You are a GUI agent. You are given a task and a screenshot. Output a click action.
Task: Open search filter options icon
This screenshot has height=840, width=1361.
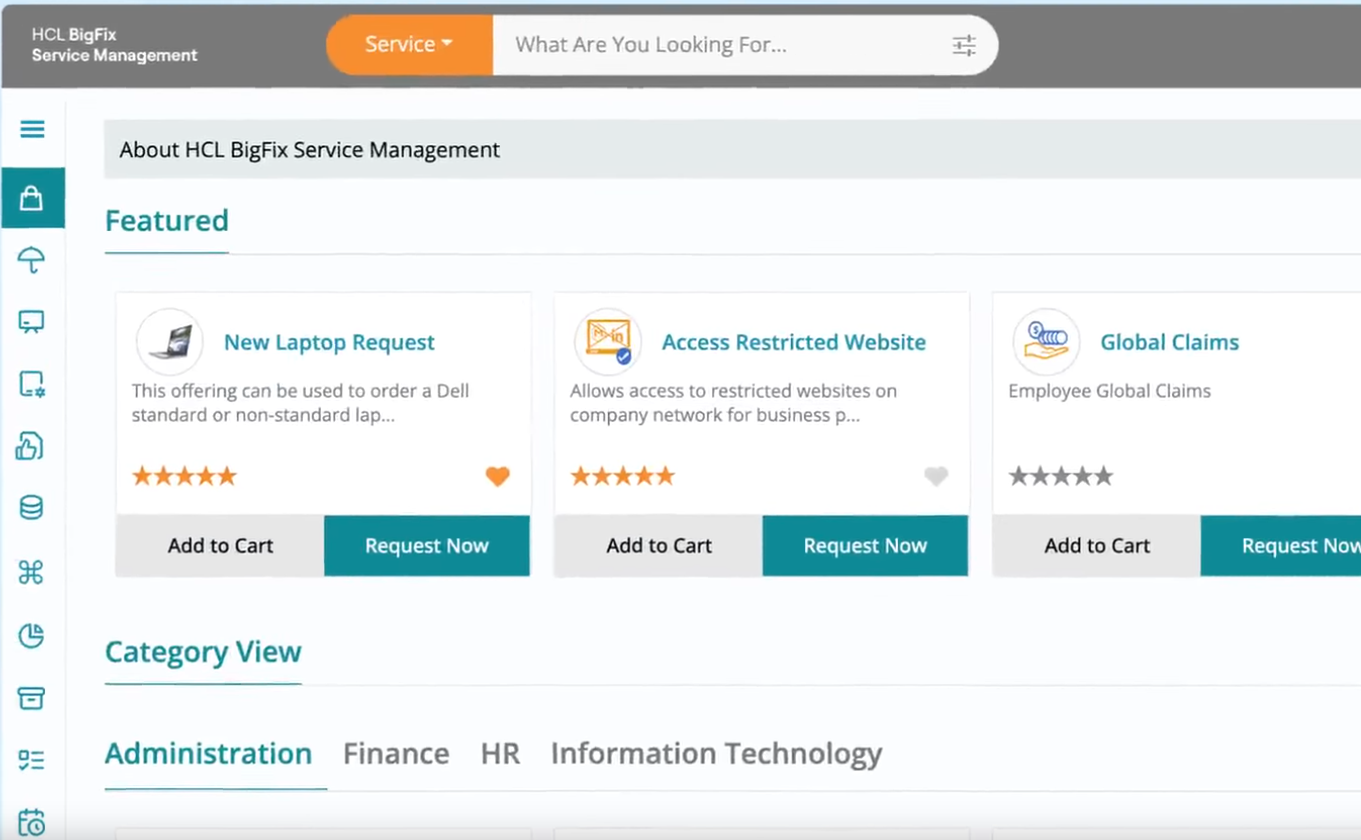pyautogui.click(x=963, y=45)
